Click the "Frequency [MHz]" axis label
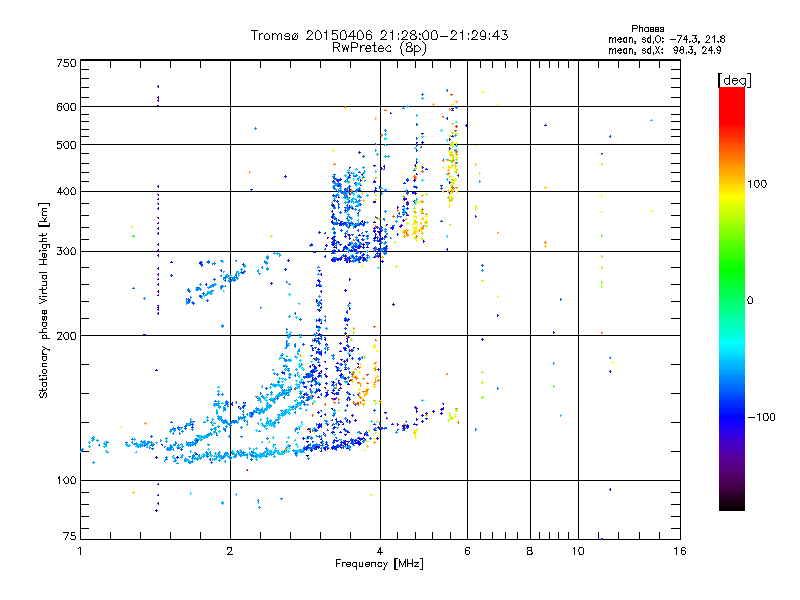This screenshot has height=600, width=800. pyautogui.click(x=379, y=564)
